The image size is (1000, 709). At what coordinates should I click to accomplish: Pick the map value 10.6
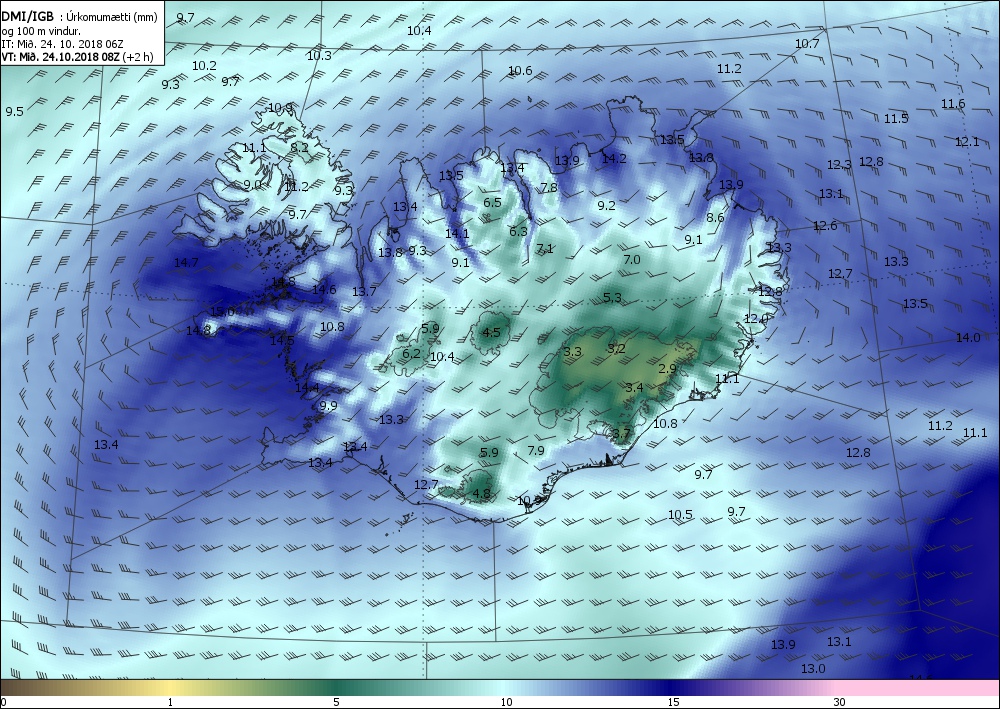click(x=520, y=71)
